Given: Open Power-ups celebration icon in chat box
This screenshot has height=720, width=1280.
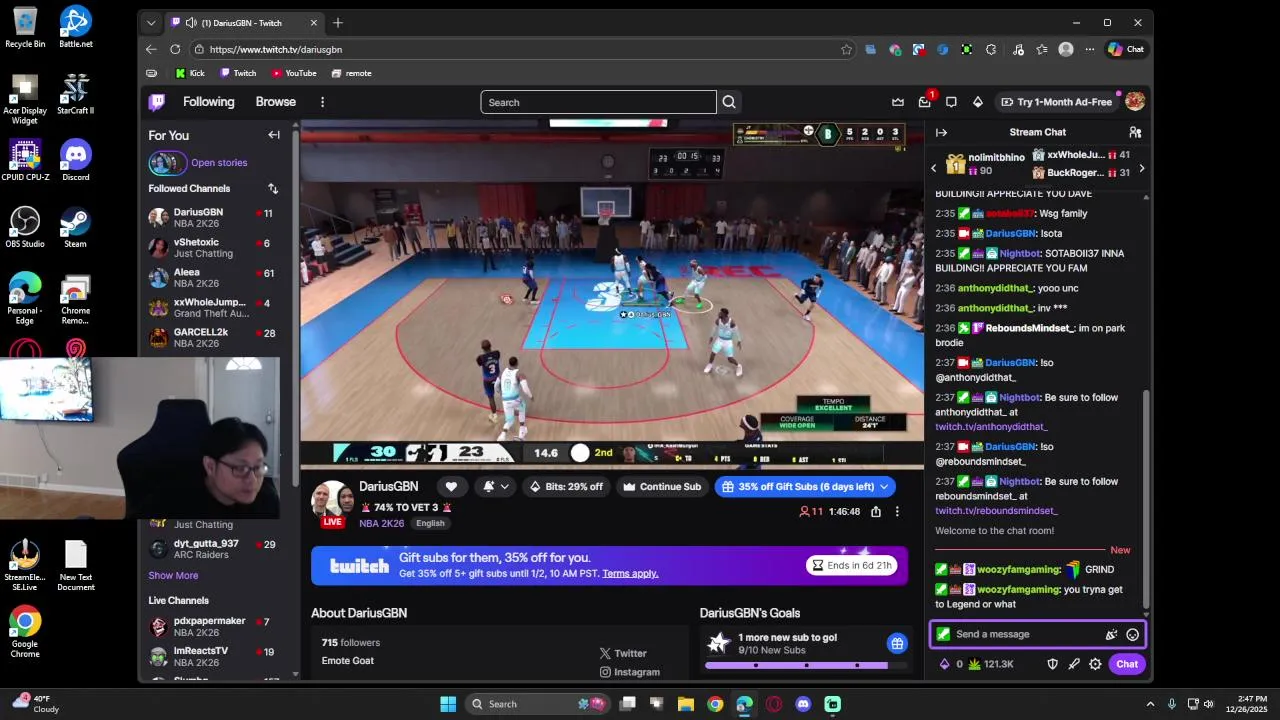Looking at the screenshot, I should [1111, 634].
